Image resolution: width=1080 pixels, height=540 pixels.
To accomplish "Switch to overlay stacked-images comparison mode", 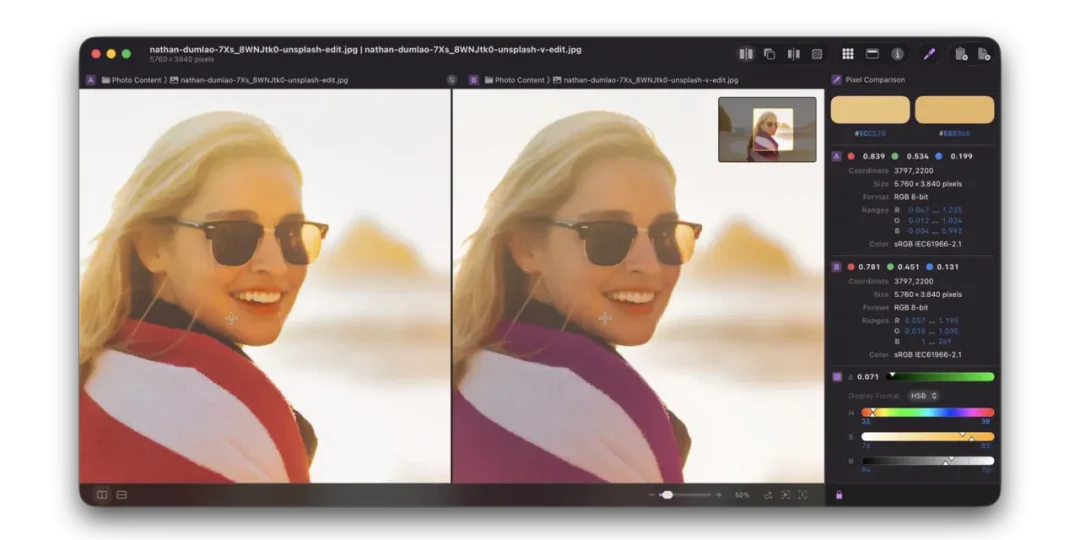I will (769, 54).
